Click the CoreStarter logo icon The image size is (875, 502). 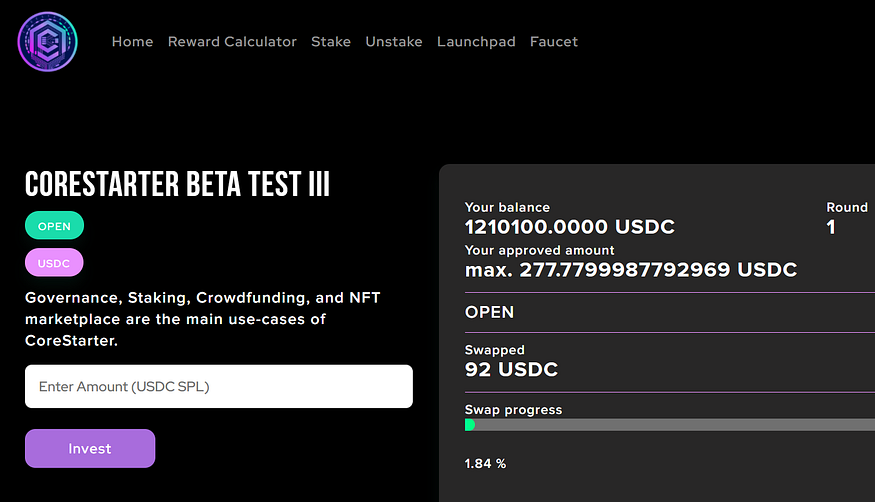[47, 42]
